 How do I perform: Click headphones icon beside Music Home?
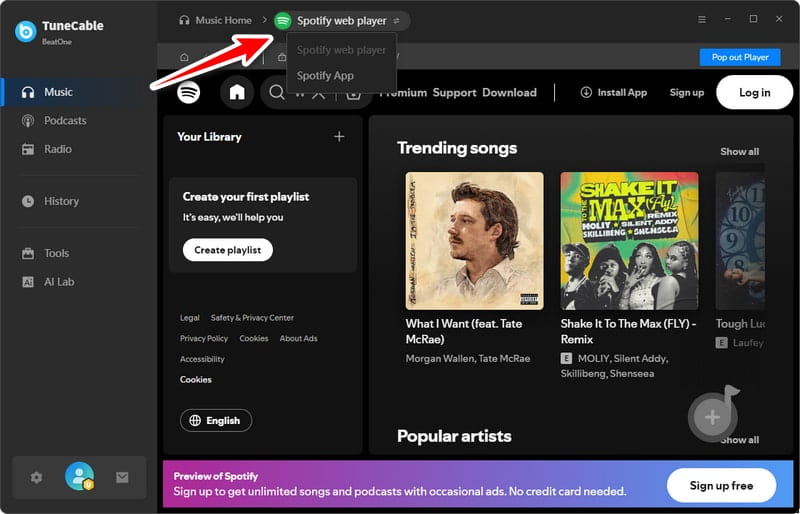coord(184,20)
